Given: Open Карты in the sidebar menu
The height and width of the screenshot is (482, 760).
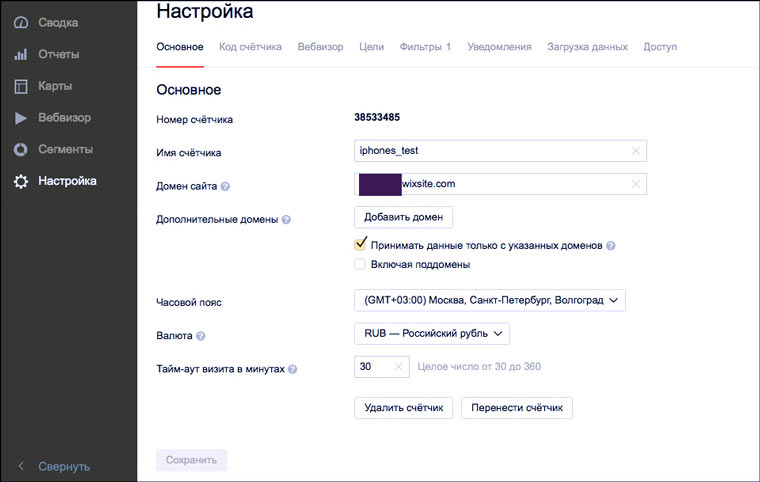Looking at the screenshot, I should (55, 86).
